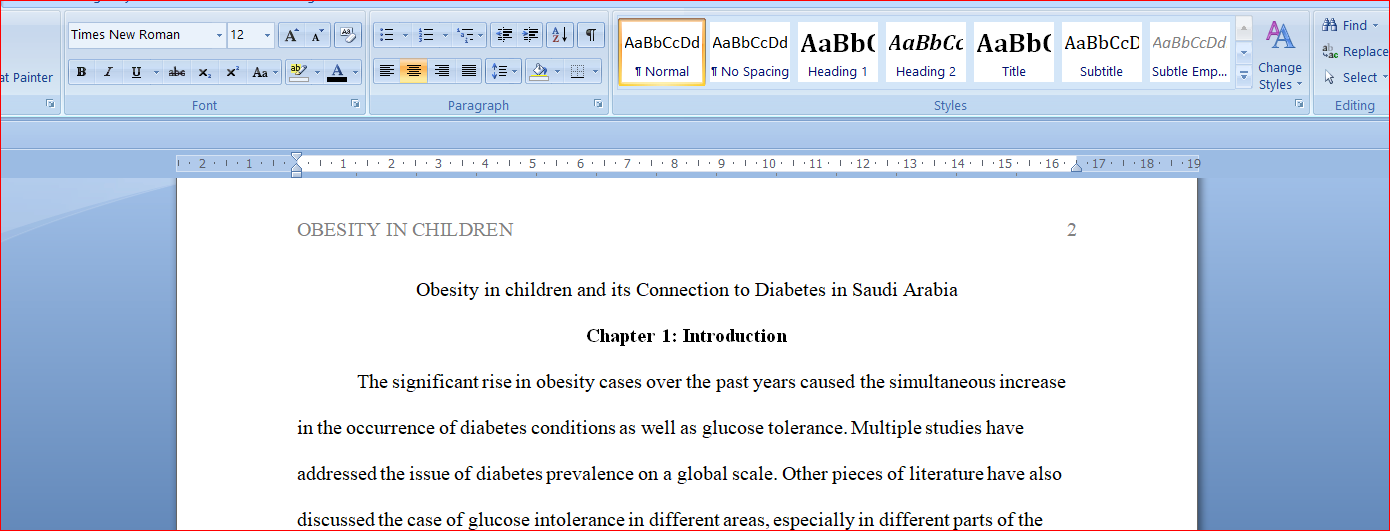Open the borders dropdown arrow
1390x531 pixels.
click(x=595, y=71)
